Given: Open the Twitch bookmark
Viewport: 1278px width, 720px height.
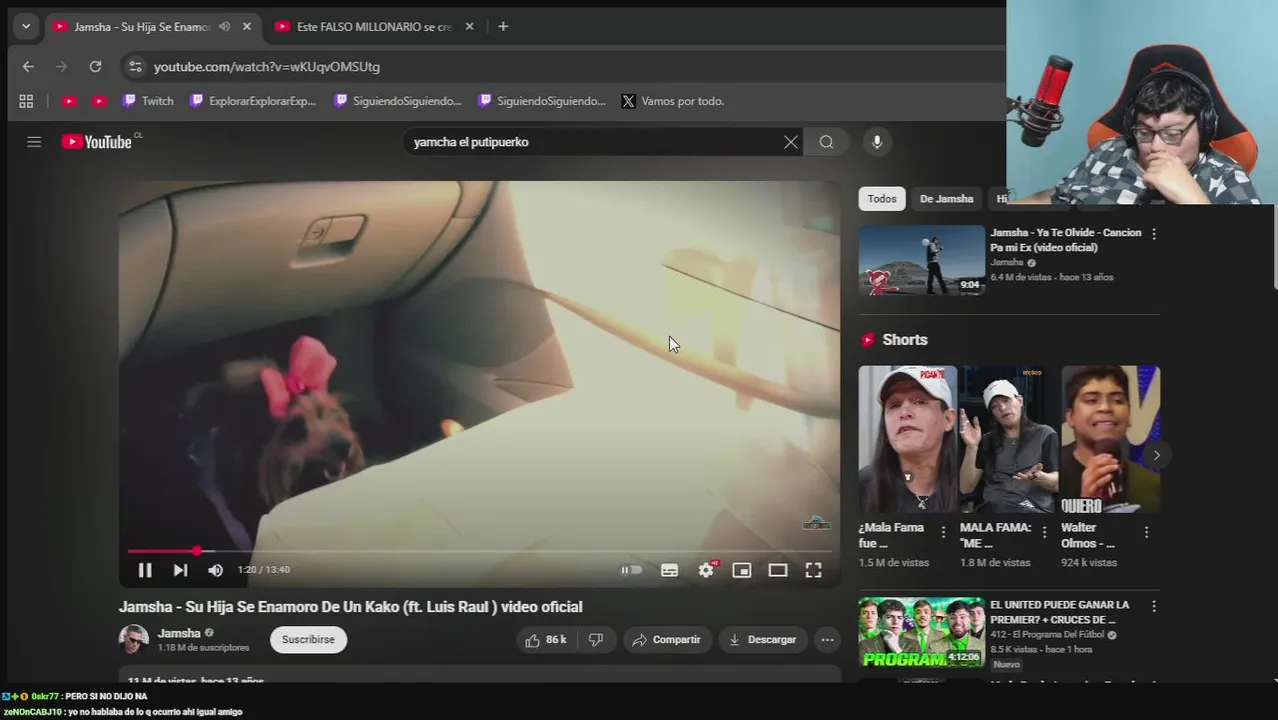Looking at the screenshot, I should coord(148,101).
